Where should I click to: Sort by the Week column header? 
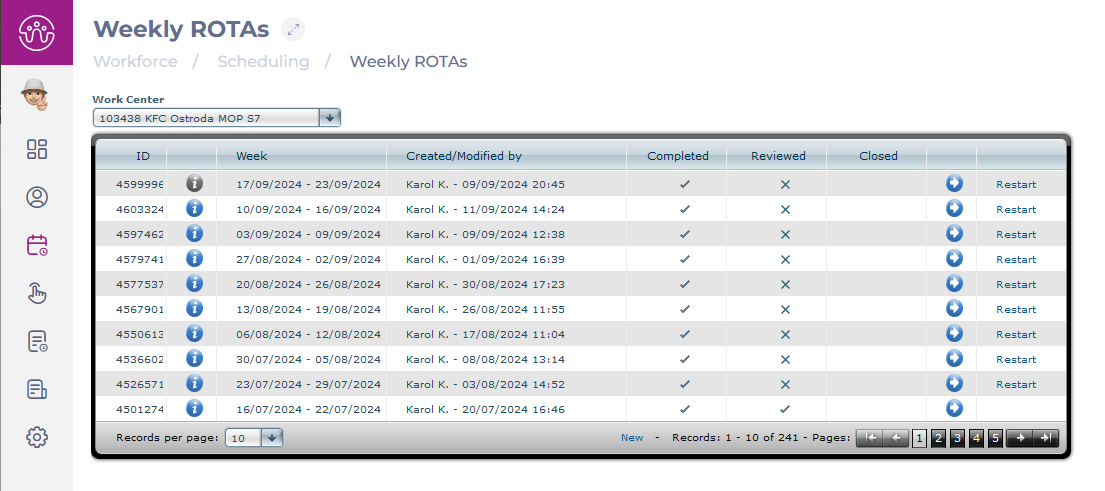click(x=252, y=156)
